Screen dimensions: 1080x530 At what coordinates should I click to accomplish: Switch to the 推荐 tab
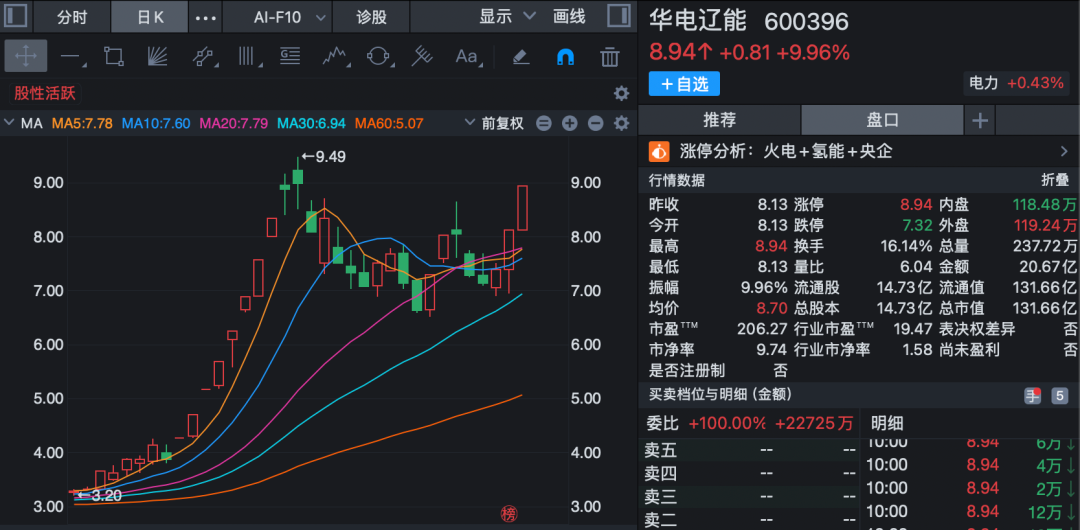pyautogui.click(x=719, y=120)
